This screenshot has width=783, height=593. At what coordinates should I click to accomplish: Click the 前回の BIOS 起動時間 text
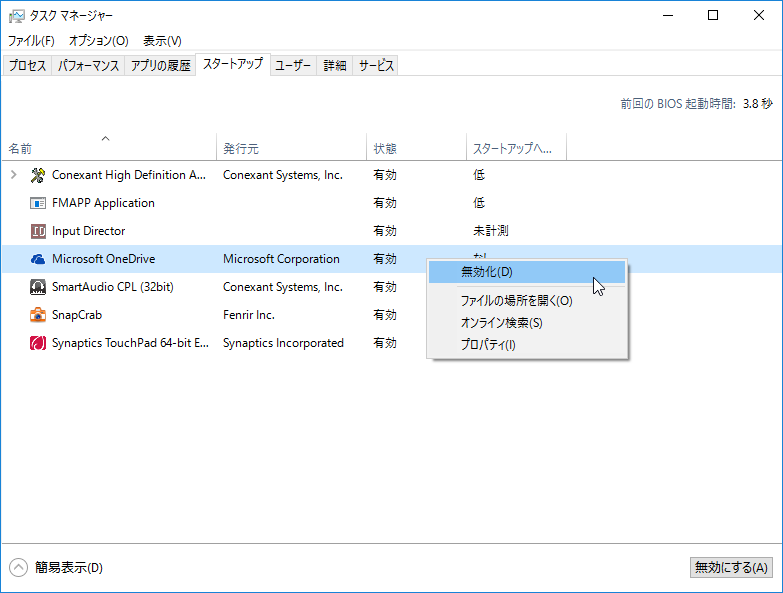tap(678, 104)
